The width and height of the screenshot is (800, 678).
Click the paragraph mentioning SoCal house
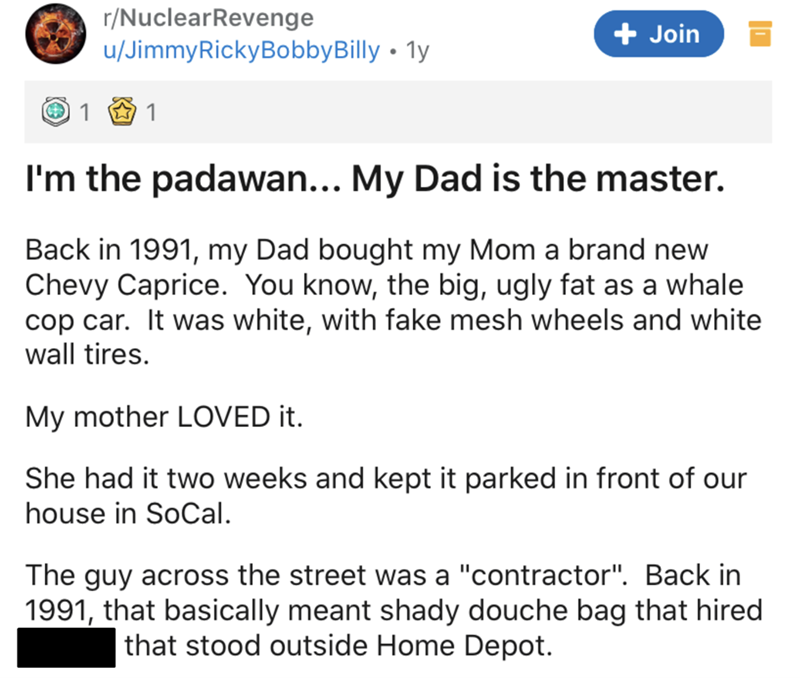pyautogui.click(x=380, y=495)
